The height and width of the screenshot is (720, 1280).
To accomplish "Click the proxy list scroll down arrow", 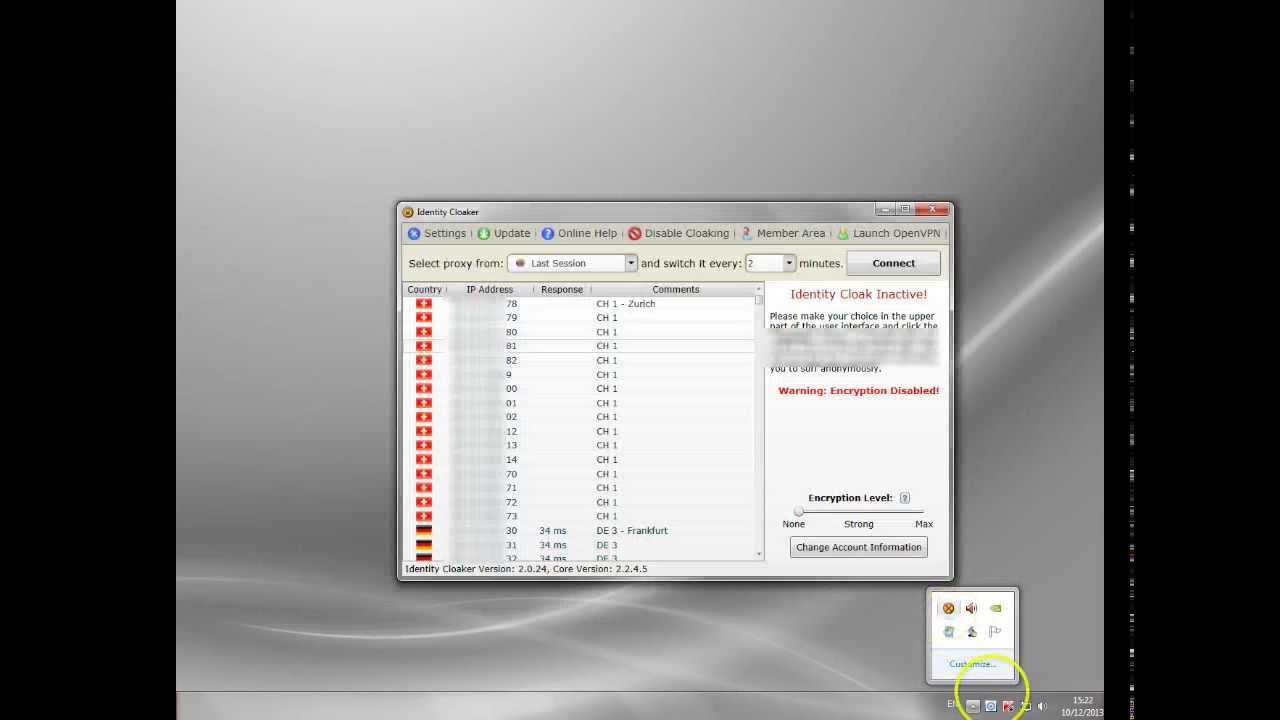I will point(759,553).
